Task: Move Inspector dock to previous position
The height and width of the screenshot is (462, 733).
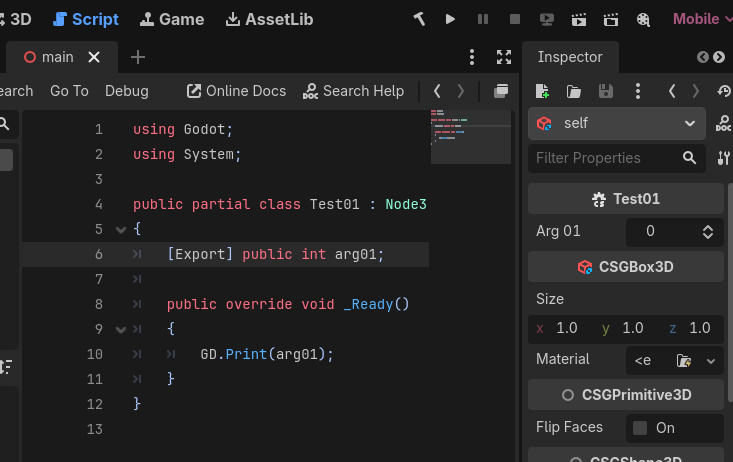Action: tap(702, 57)
